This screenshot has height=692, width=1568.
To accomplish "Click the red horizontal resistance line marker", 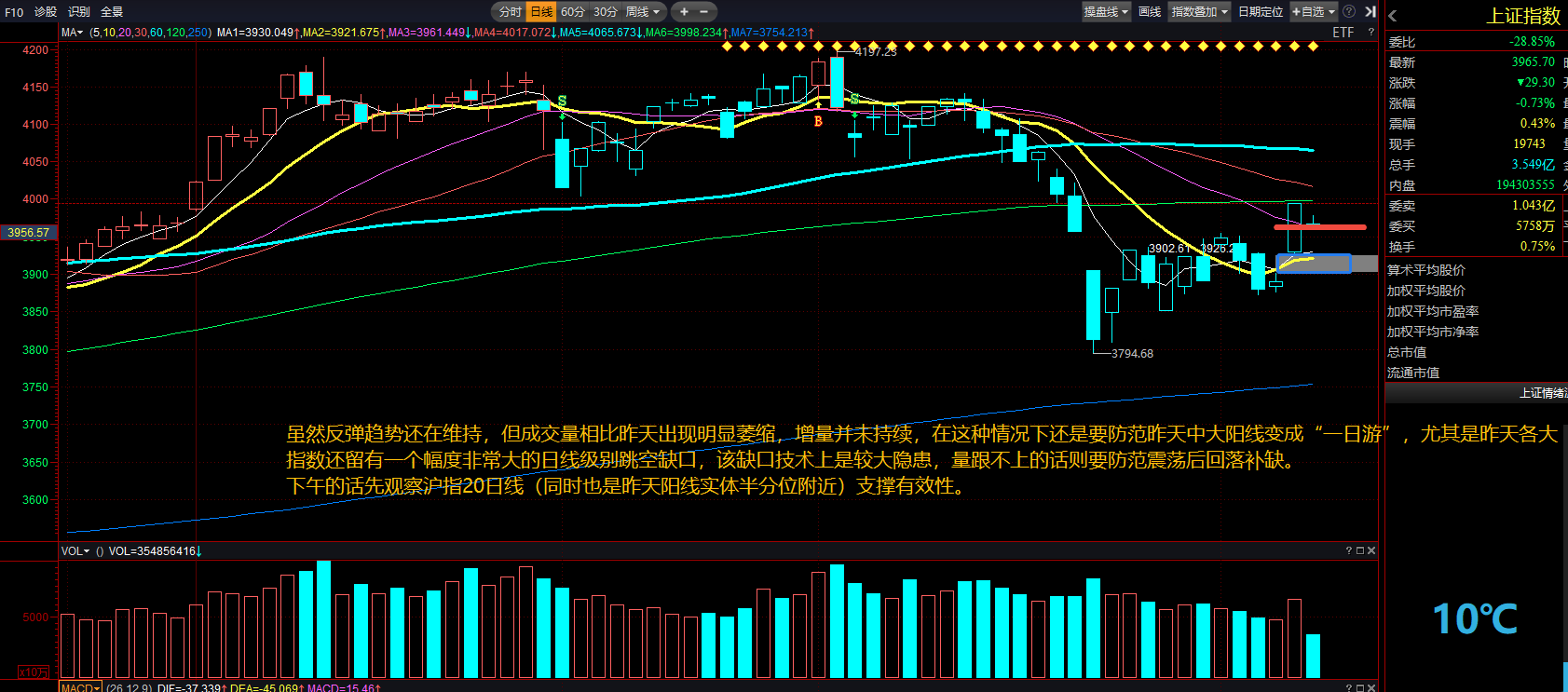I will pos(1319,226).
